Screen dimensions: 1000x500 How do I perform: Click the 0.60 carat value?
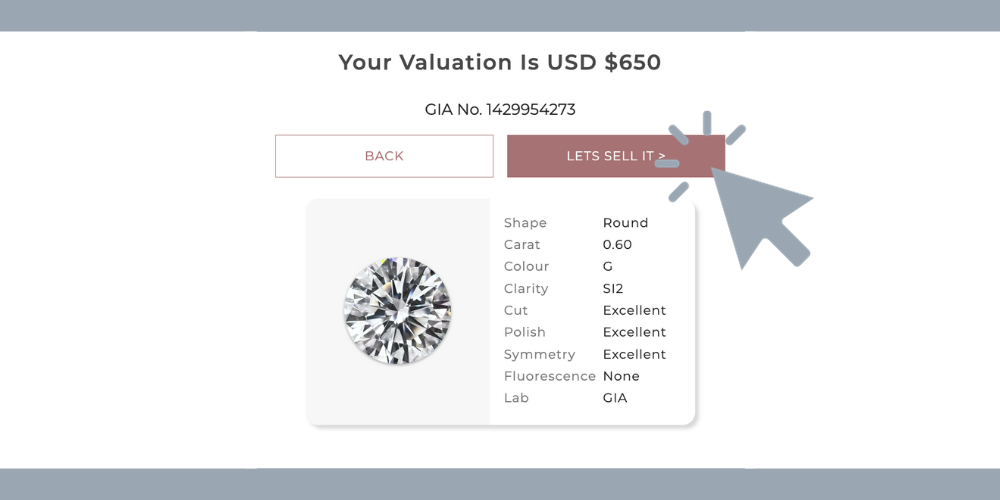point(617,244)
